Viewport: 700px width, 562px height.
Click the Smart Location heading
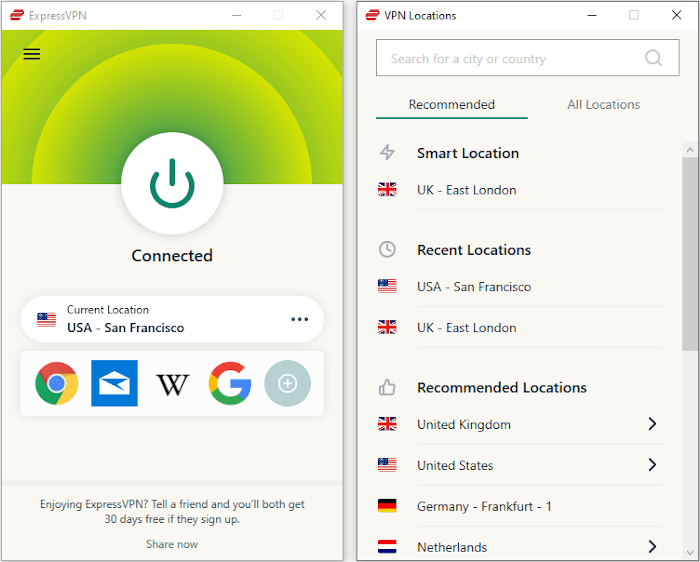(468, 153)
